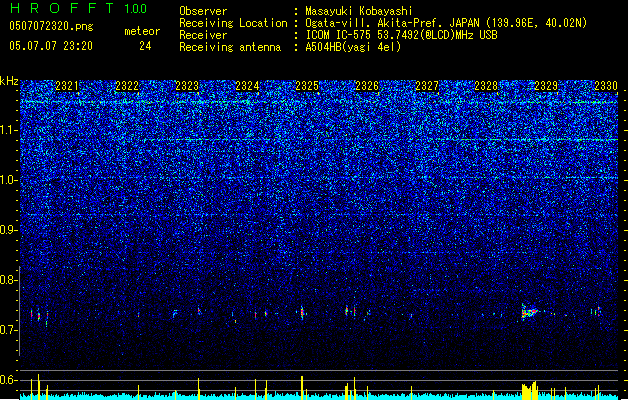Select the filename 0507072320.png
Image resolution: width=629 pixels, height=400 pixels.
coord(51,26)
